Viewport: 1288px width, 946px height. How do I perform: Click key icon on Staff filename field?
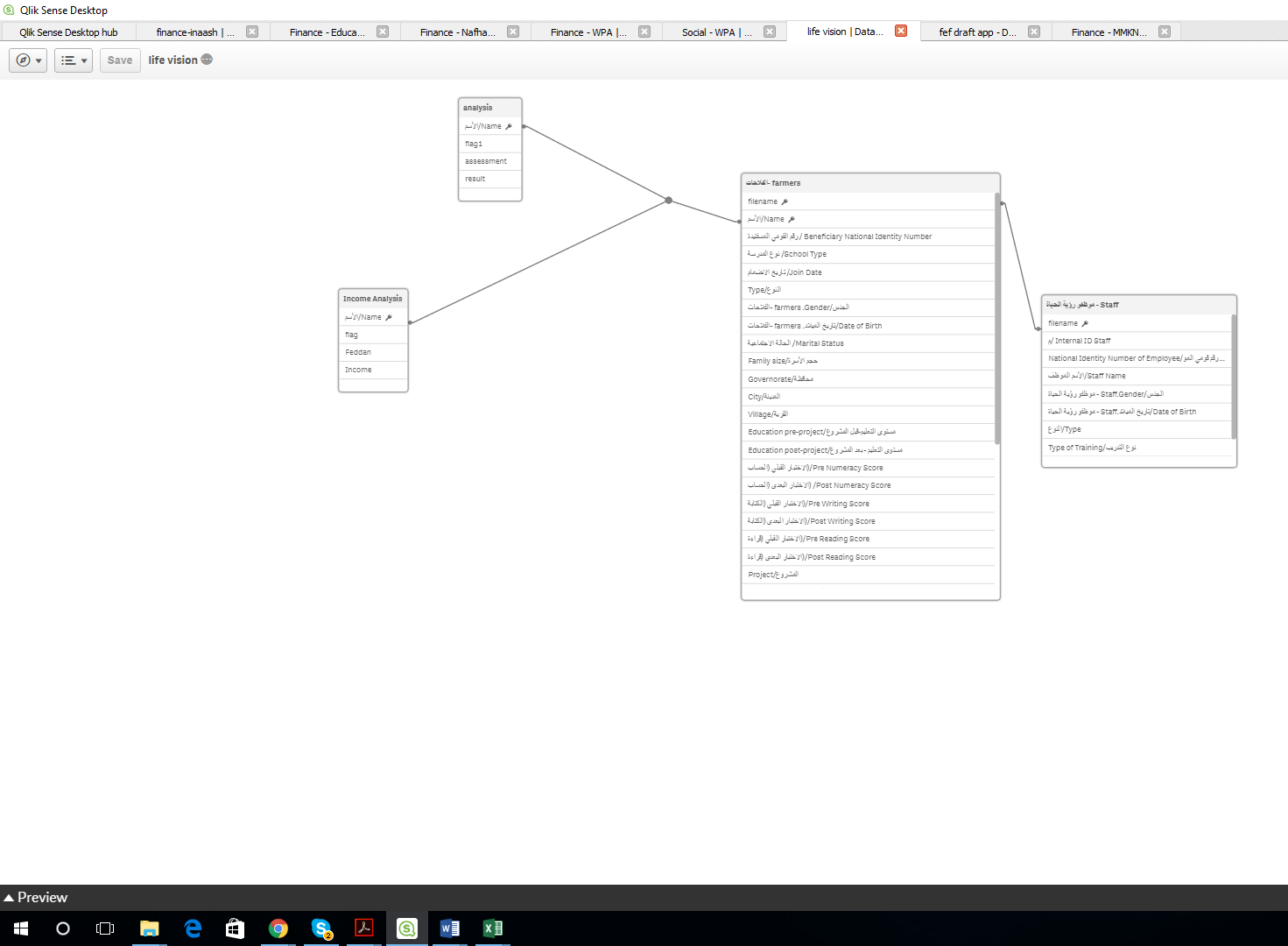(1085, 323)
